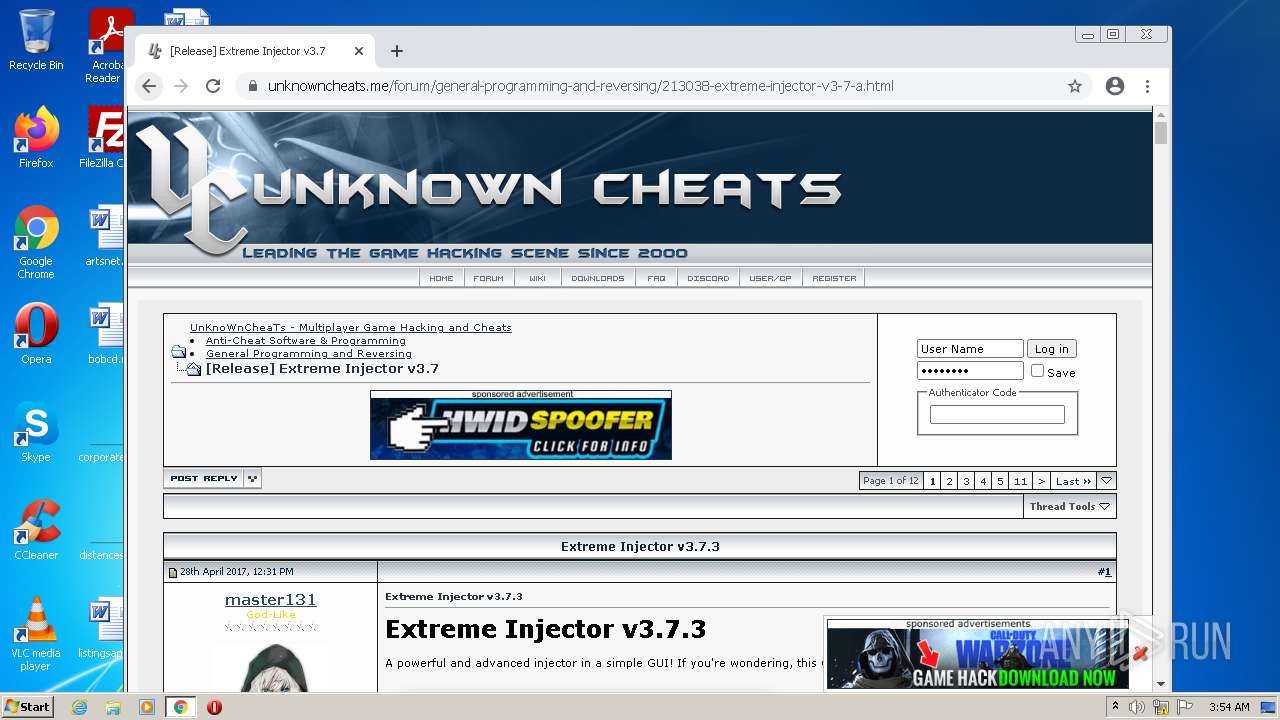Image resolution: width=1280 pixels, height=720 pixels.
Task: Open HOME in site navigation
Action: pyautogui.click(x=441, y=278)
